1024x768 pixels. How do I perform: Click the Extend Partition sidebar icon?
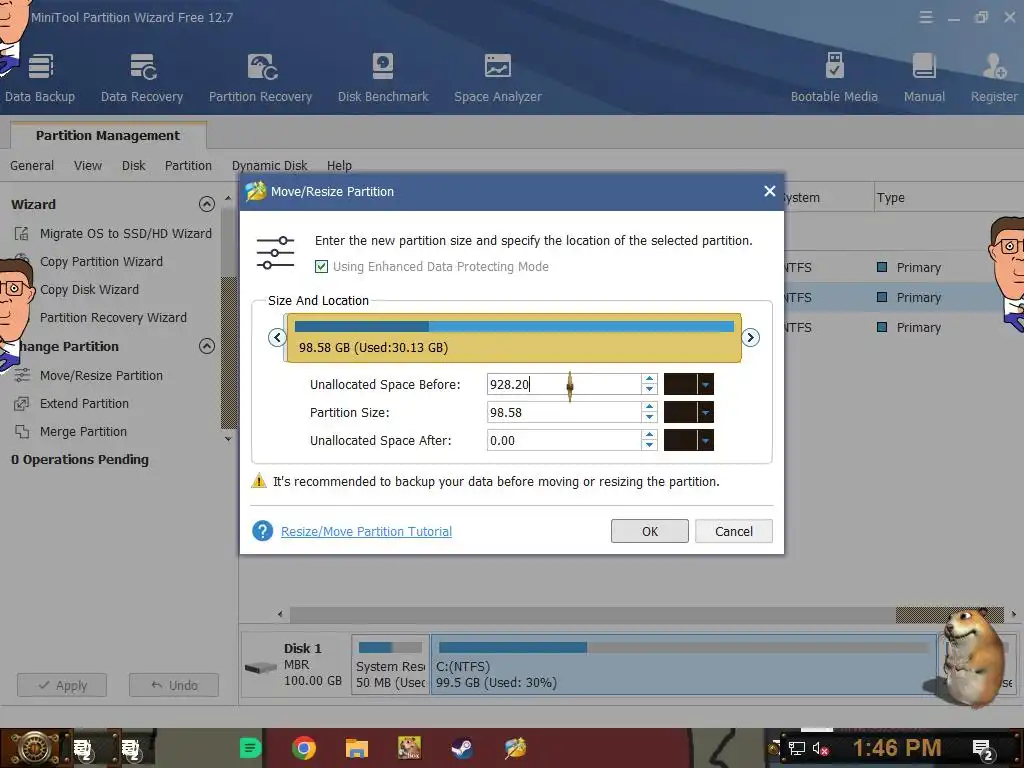[22, 403]
